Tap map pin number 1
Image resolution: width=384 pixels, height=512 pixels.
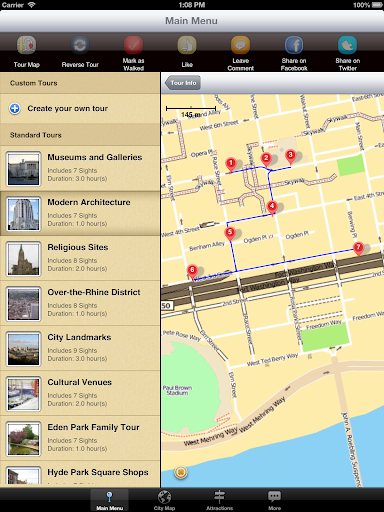point(231,165)
